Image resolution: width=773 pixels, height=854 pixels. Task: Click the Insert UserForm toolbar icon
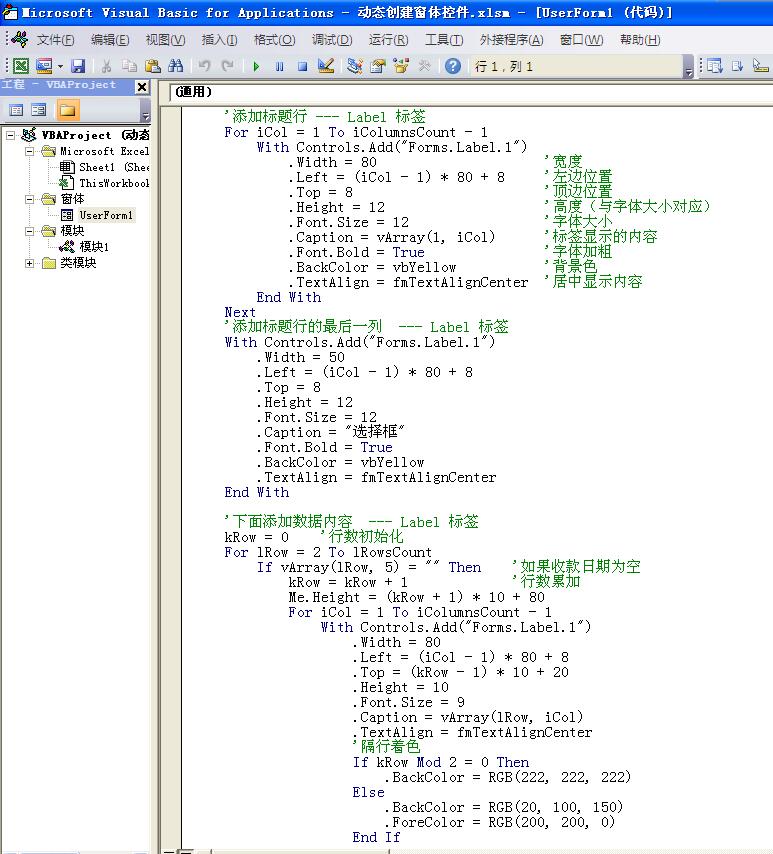coord(44,66)
